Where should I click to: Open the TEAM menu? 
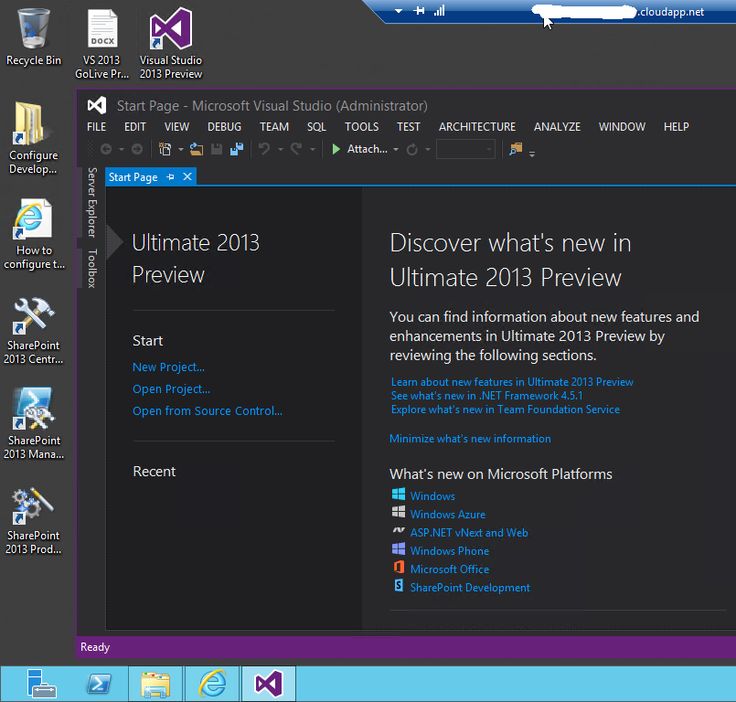point(275,127)
